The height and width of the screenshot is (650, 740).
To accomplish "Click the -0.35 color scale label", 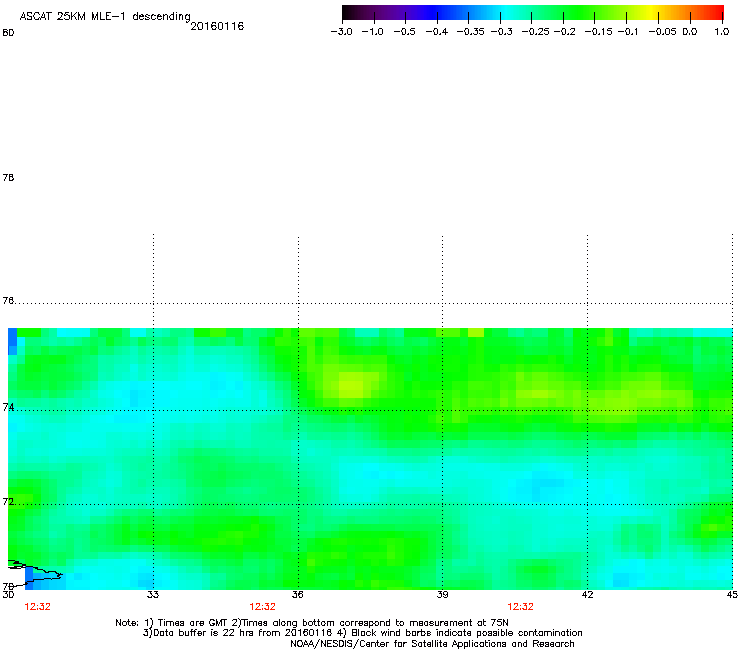I will point(471,32).
